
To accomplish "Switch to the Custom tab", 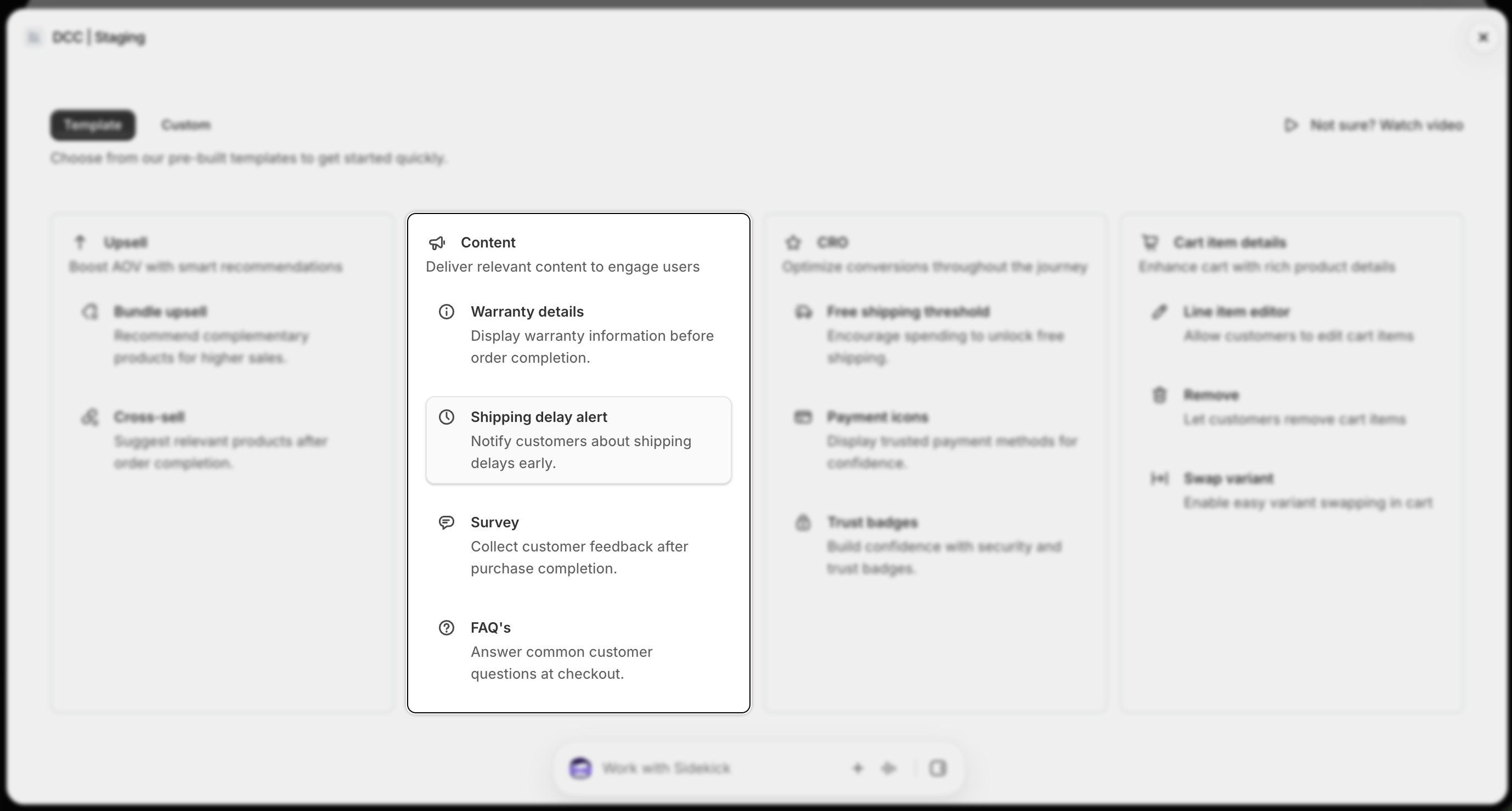I will 186,125.
